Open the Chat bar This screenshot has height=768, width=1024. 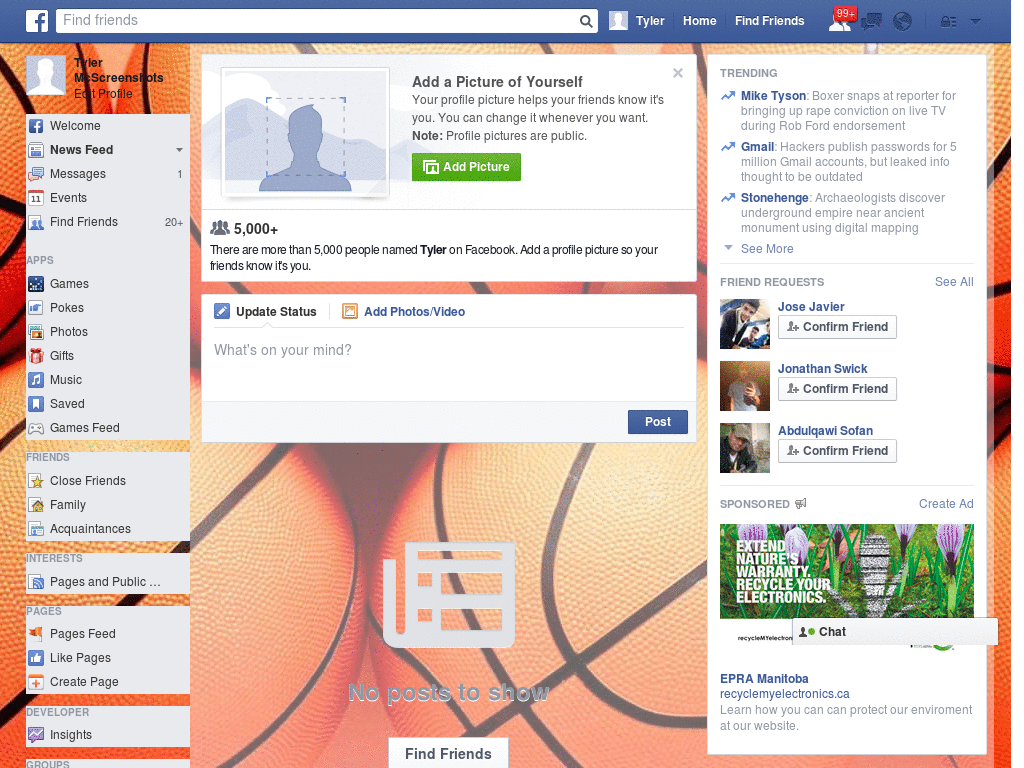[x=895, y=632]
